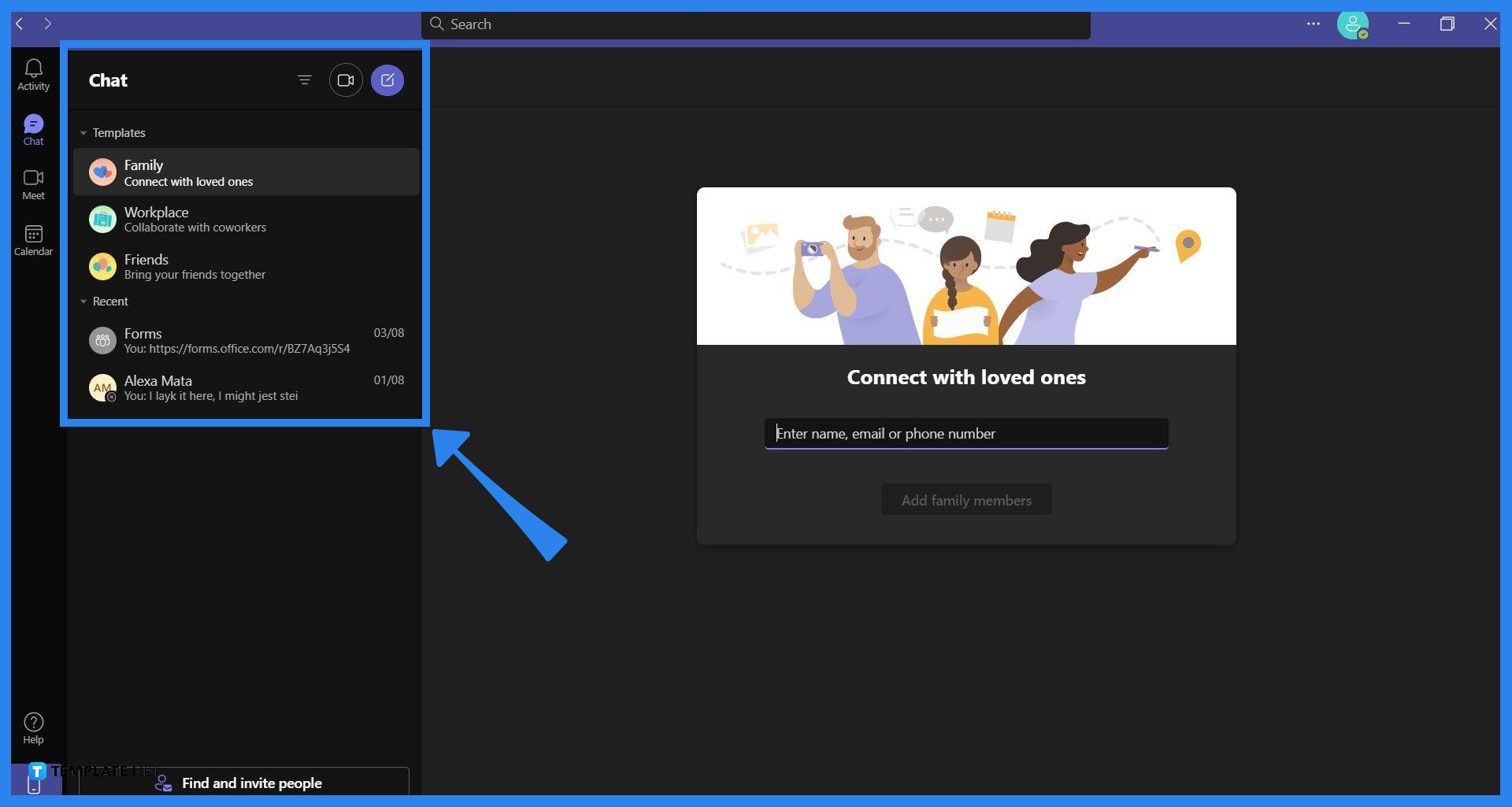Open the Calendar view

(33, 239)
